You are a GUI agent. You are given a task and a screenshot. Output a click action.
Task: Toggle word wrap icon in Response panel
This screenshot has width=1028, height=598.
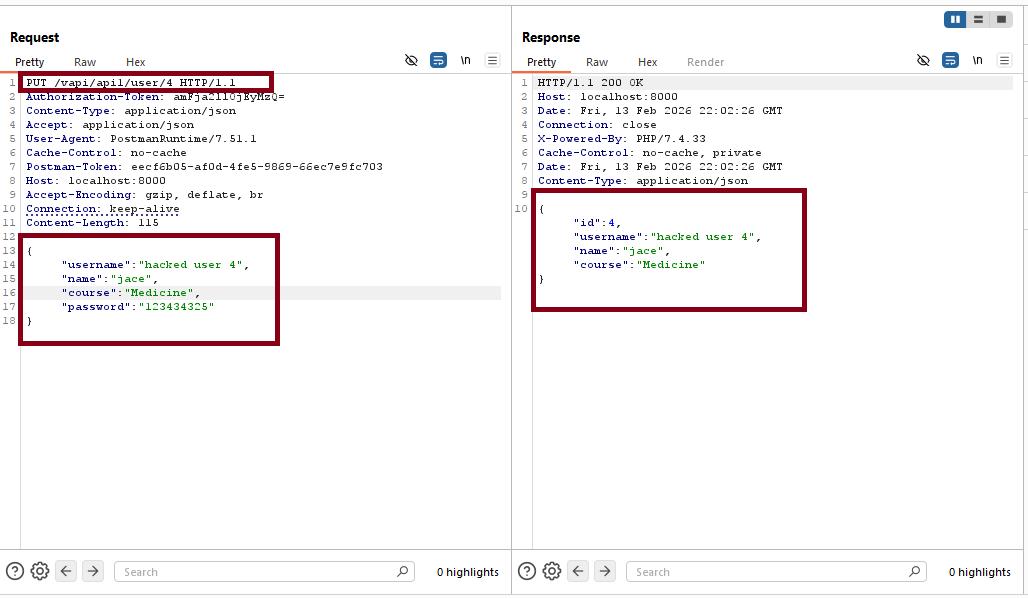click(x=950, y=60)
